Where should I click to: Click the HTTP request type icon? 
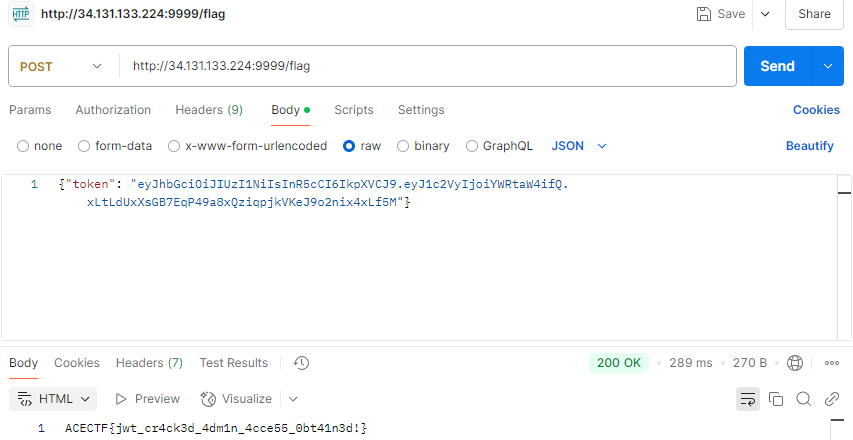[x=21, y=14]
